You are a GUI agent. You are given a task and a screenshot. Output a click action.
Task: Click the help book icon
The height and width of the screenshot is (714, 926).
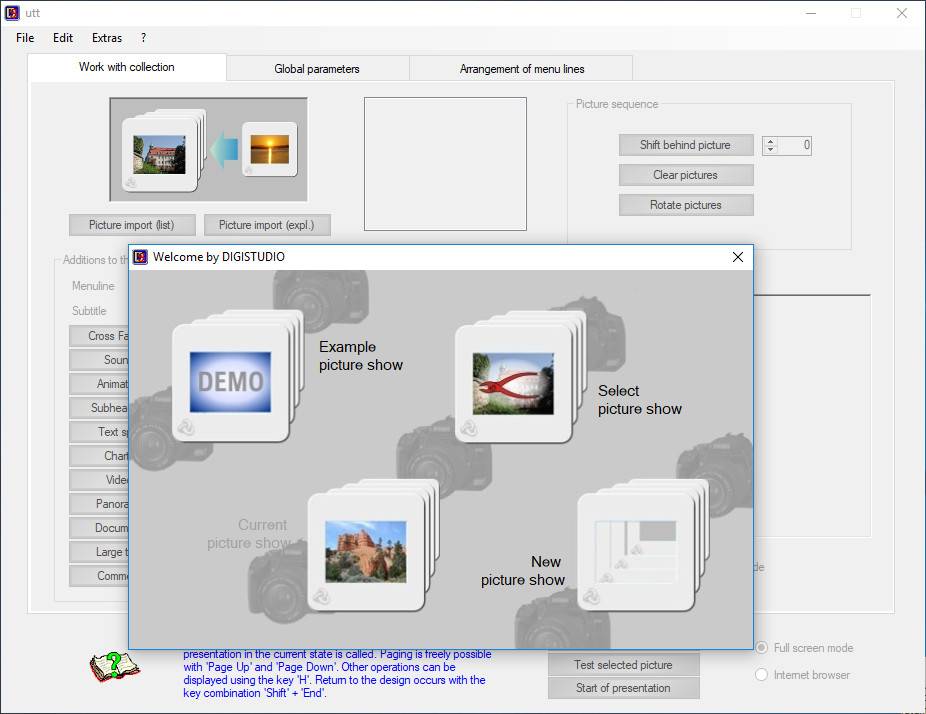coord(114,667)
